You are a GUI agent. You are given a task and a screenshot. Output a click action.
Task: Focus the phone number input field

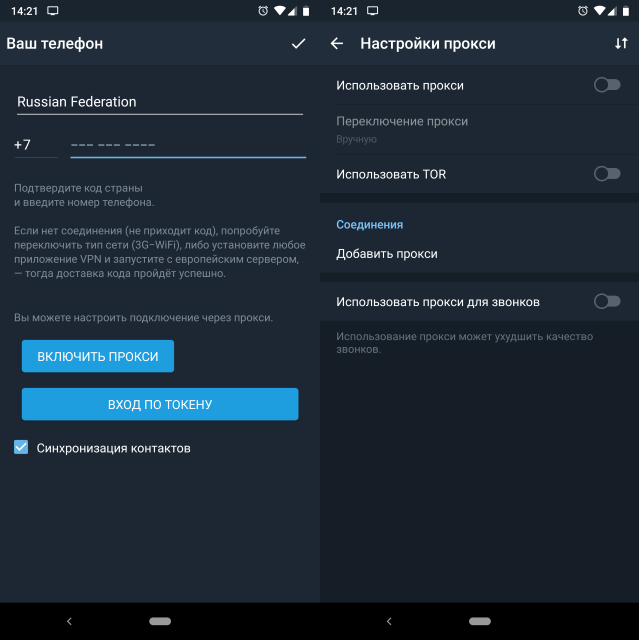[x=188, y=146]
